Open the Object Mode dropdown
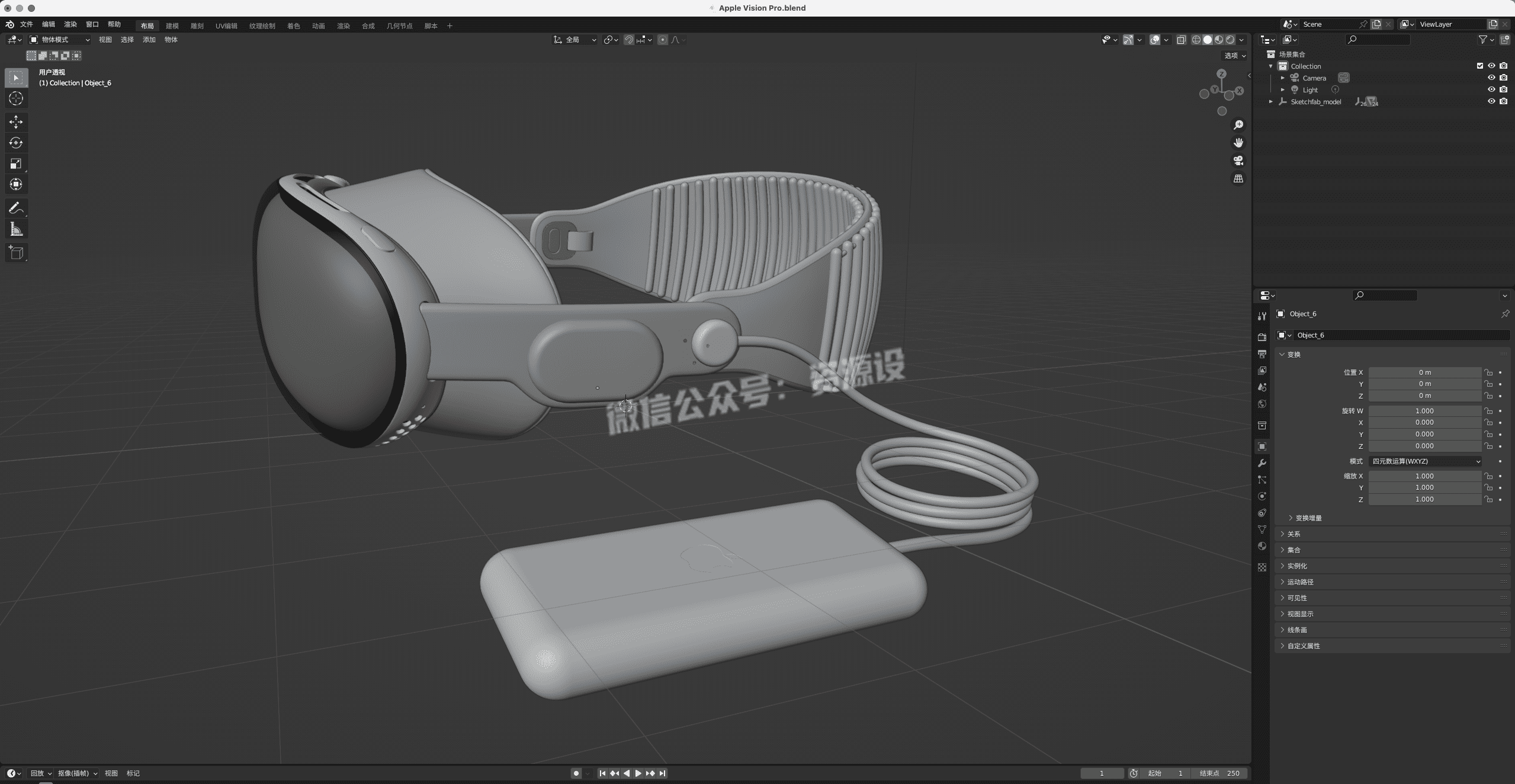The image size is (1515, 784). click(x=60, y=40)
